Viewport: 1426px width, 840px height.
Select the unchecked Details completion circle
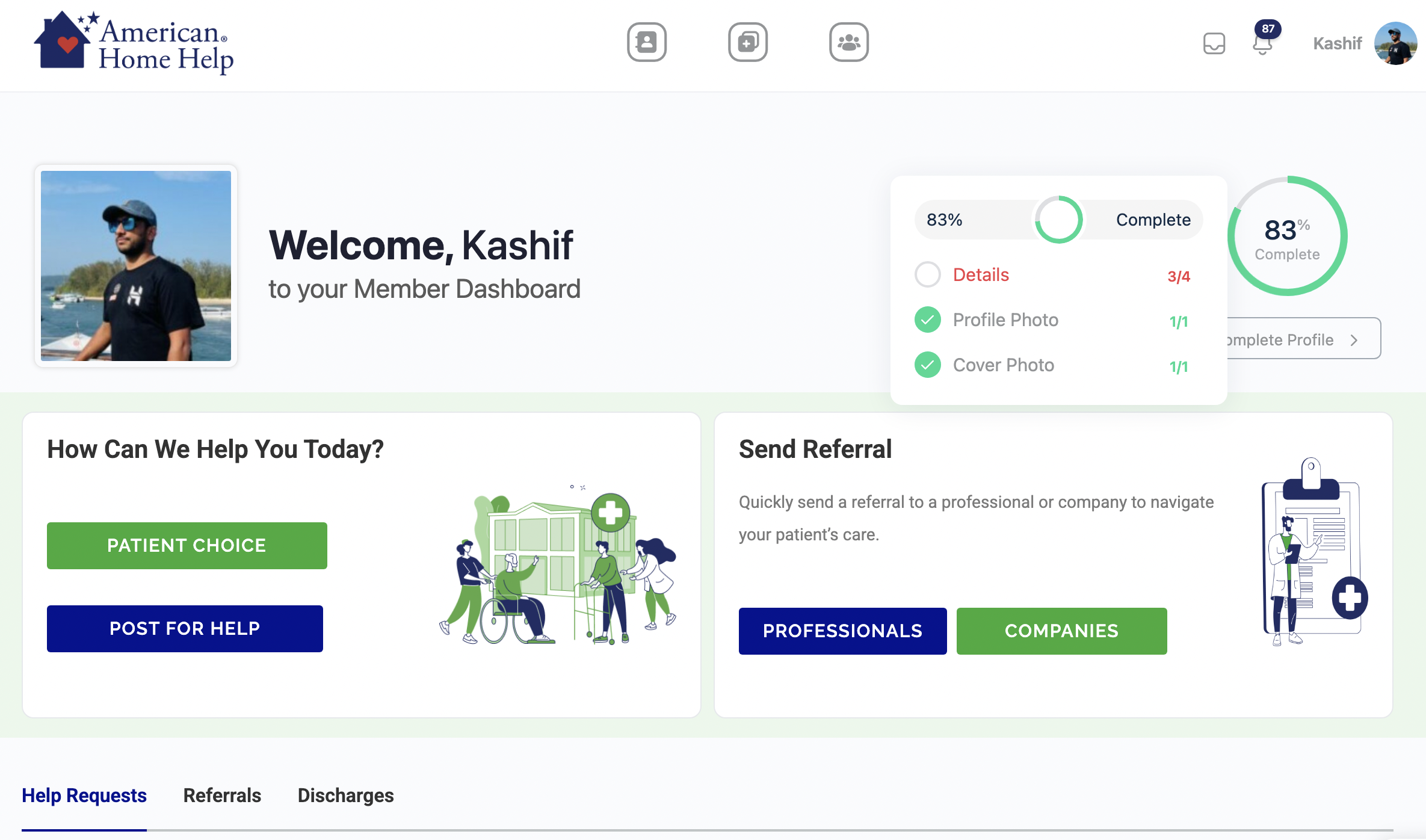coord(927,275)
